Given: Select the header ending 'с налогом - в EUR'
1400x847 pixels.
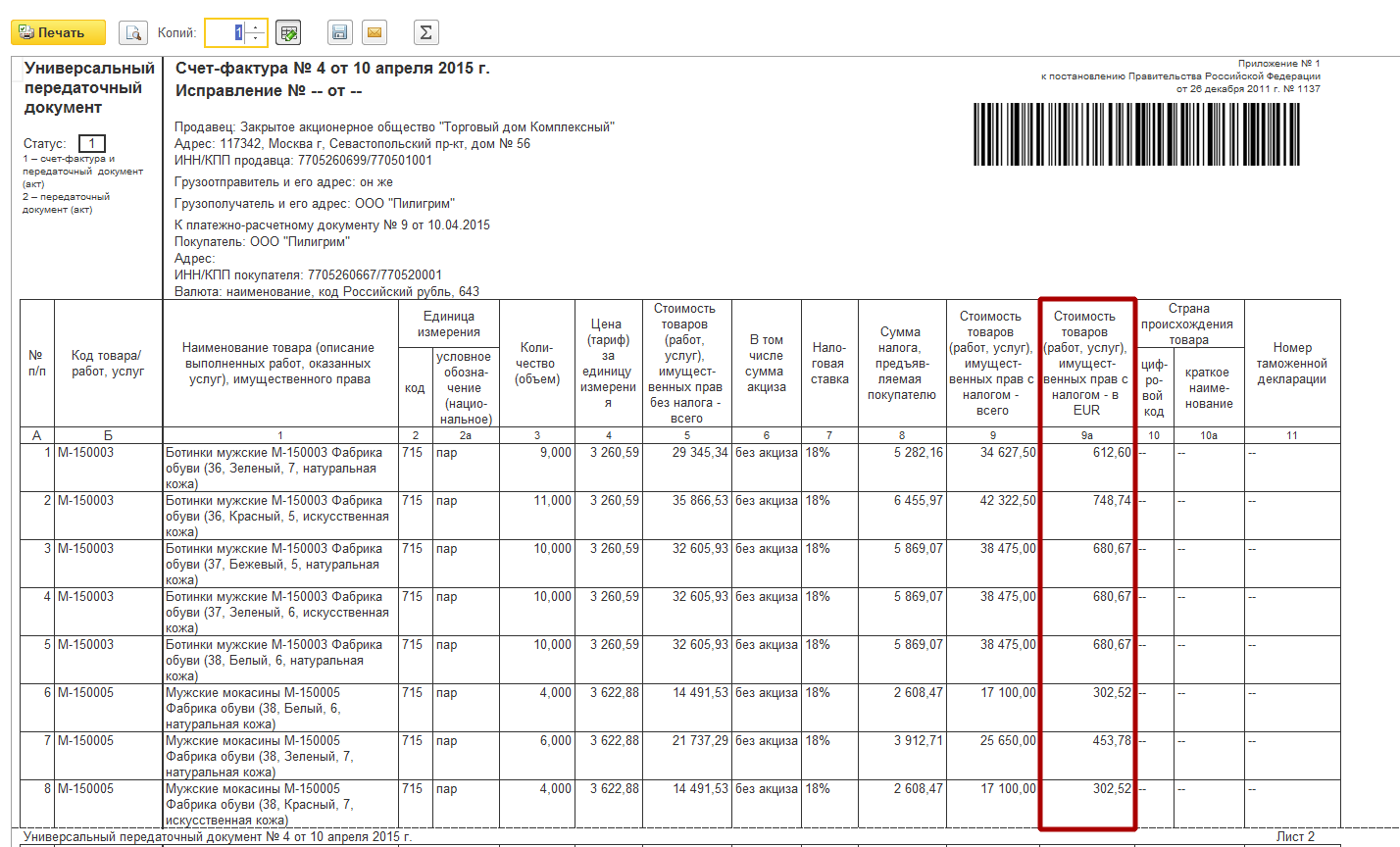Looking at the screenshot, I should [1086, 364].
